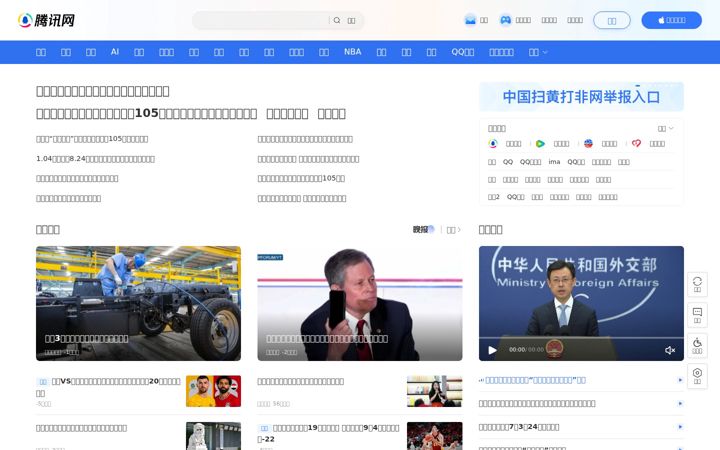Image resolution: width=720 pixels, height=450 pixels.
Task: Open the Tencent logo homepage link
Action: (x=46, y=20)
